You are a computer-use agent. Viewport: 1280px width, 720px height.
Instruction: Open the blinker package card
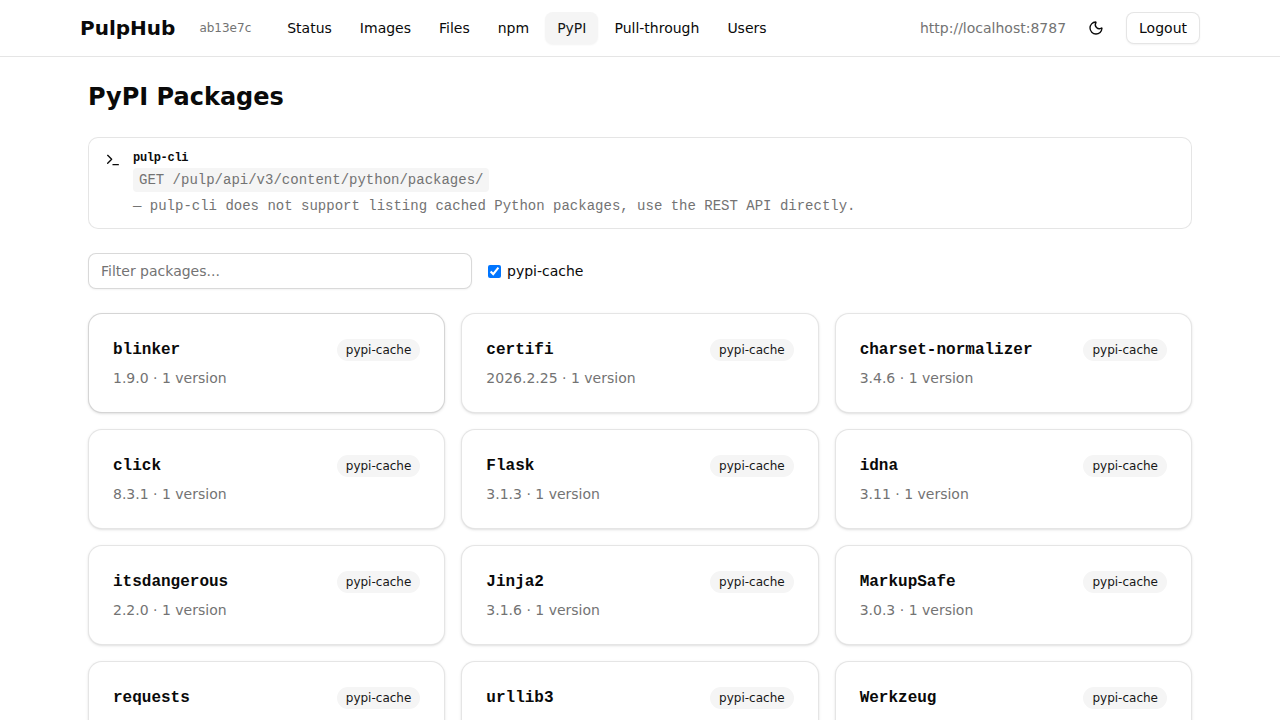coord(266,362)
